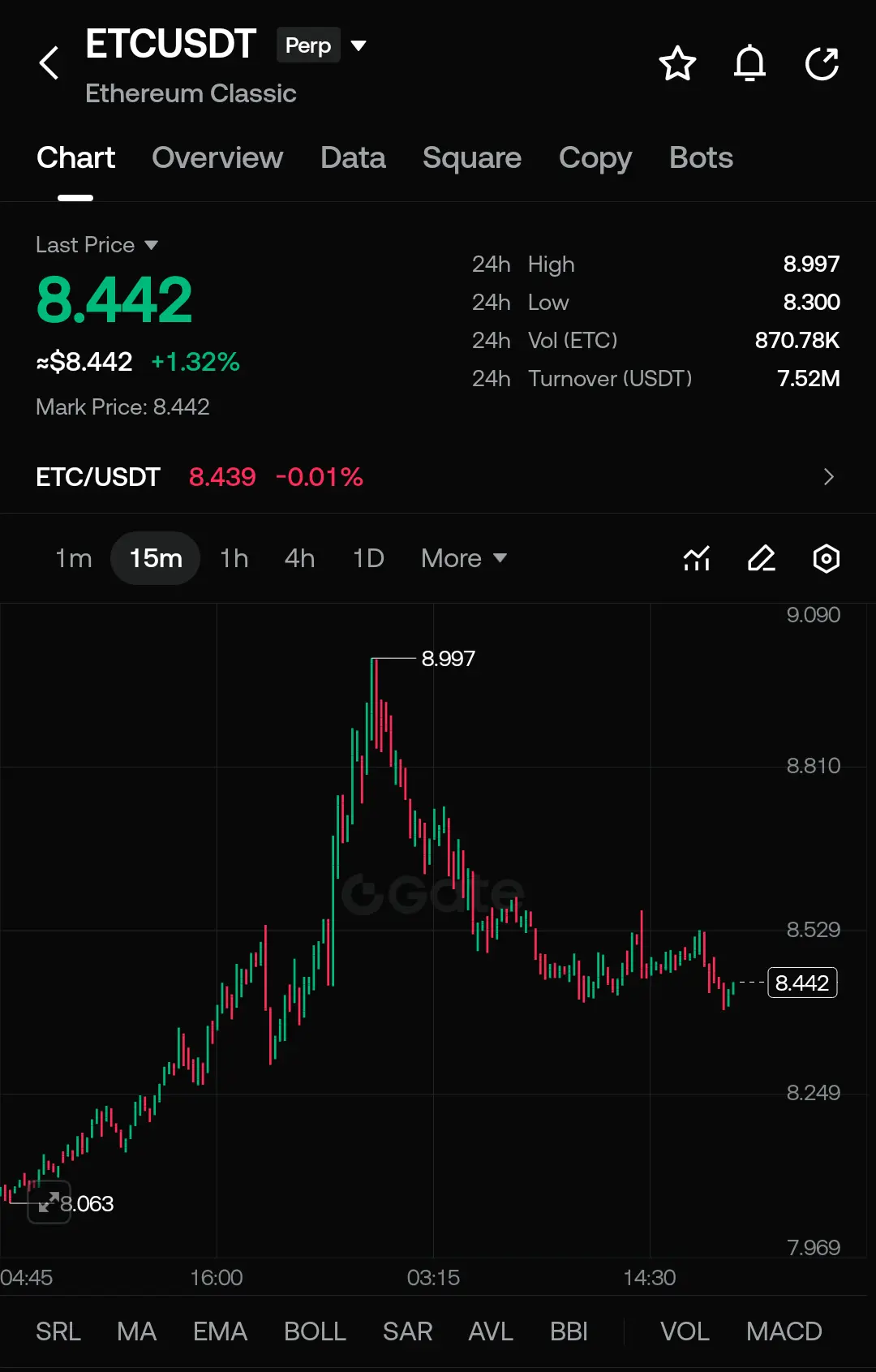Expand chart to fullscreen icon
The image size is (876, 1372).
click(49, 1202)
